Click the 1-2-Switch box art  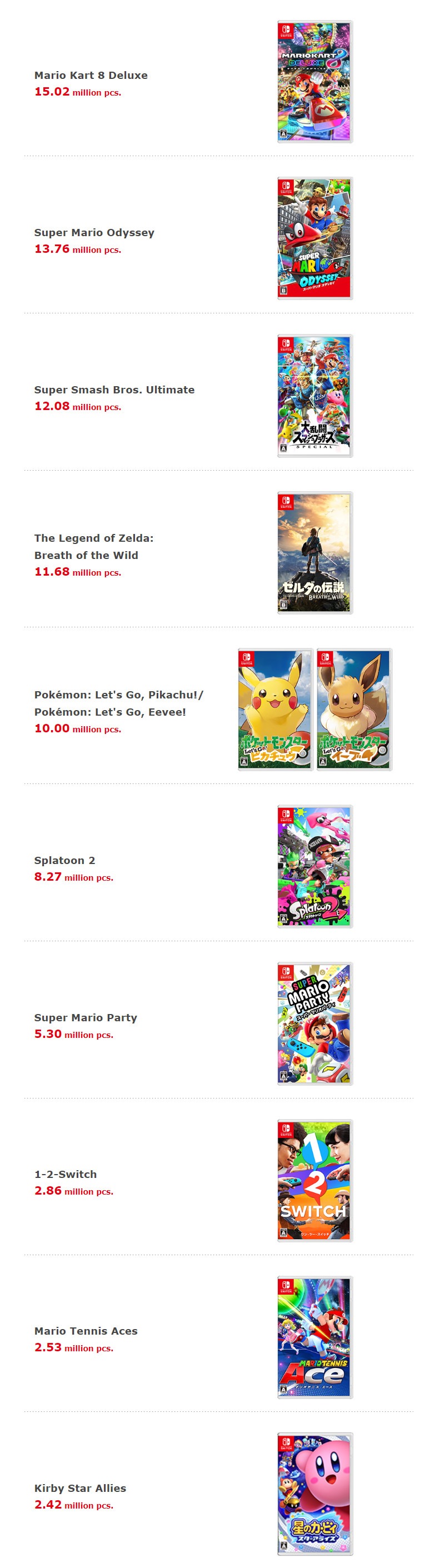click(315, 1180)
